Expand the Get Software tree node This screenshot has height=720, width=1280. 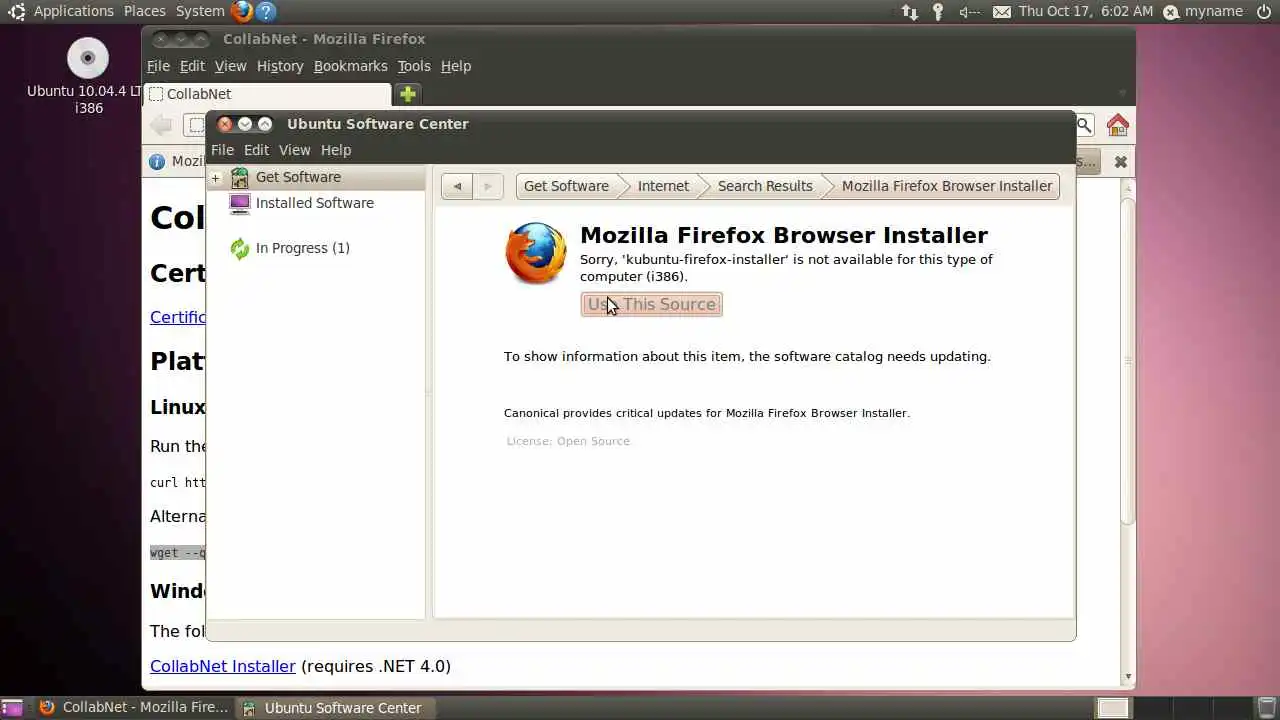(x=215, y=178)
